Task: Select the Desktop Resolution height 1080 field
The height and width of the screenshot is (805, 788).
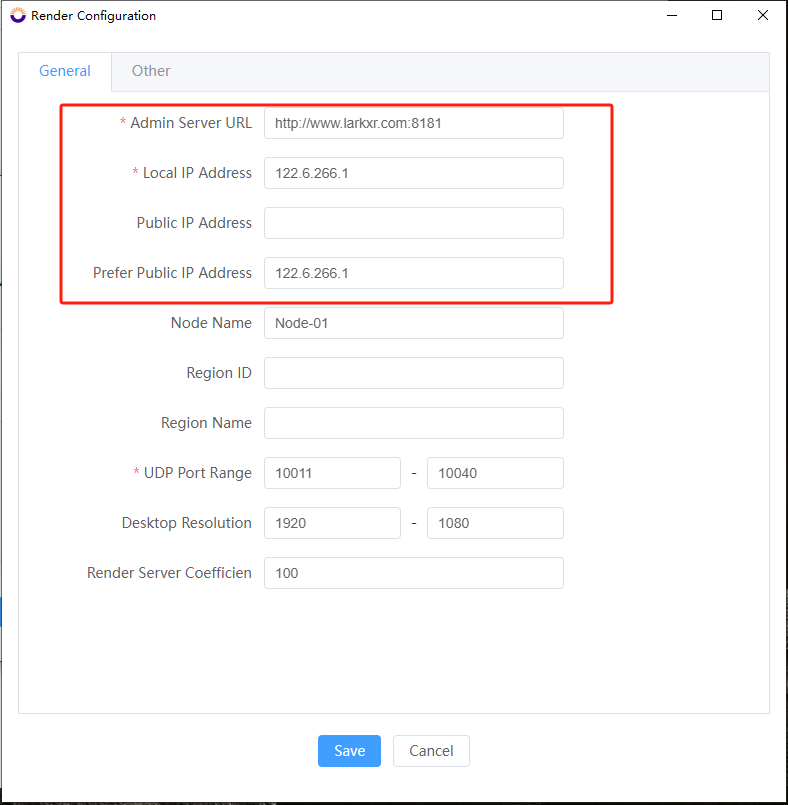Action: (x=495, y=523)
